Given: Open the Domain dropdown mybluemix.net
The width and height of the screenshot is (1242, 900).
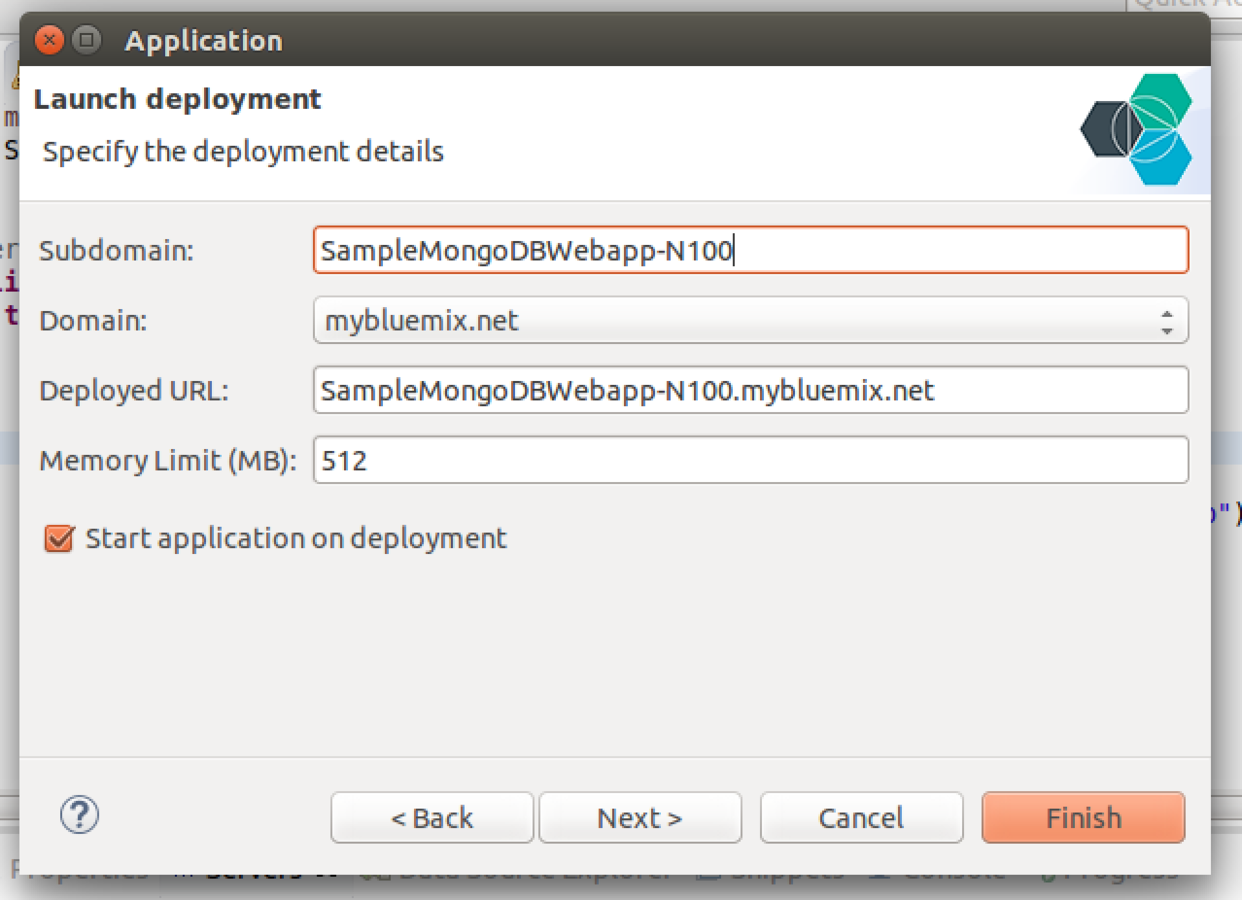Looking at the screenshot, I should (x=751, y=320).
